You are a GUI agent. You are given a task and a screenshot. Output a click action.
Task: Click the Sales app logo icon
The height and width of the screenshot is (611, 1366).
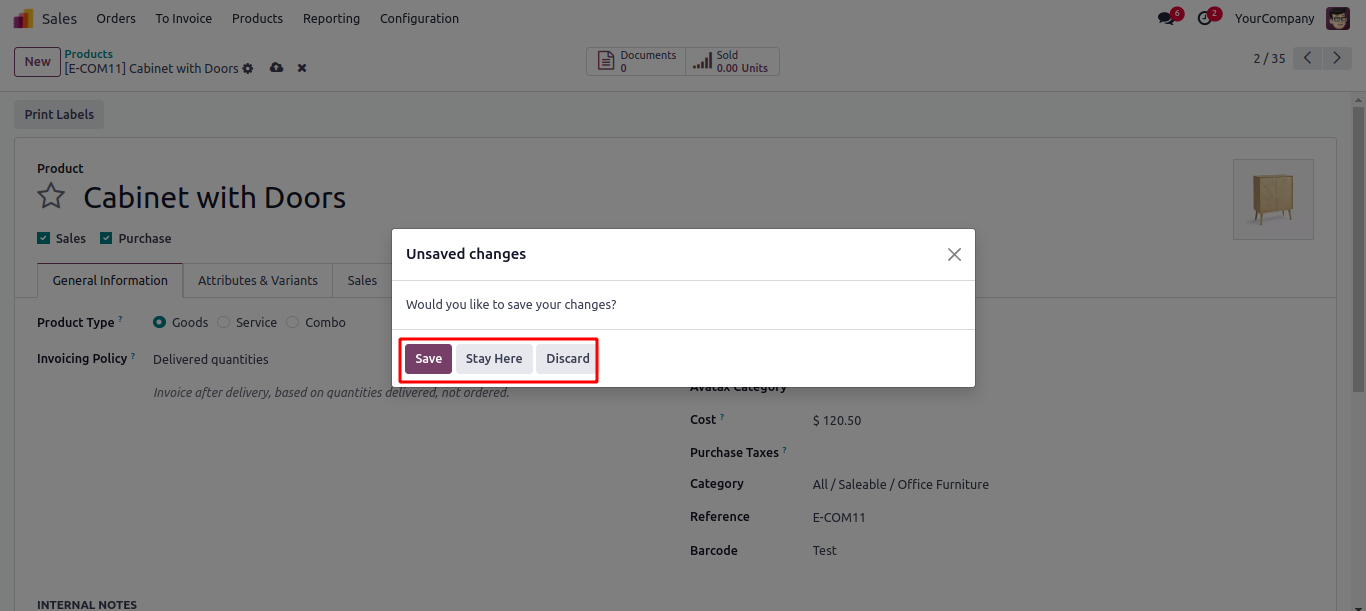pyautogui.click(x=23, y=18)
